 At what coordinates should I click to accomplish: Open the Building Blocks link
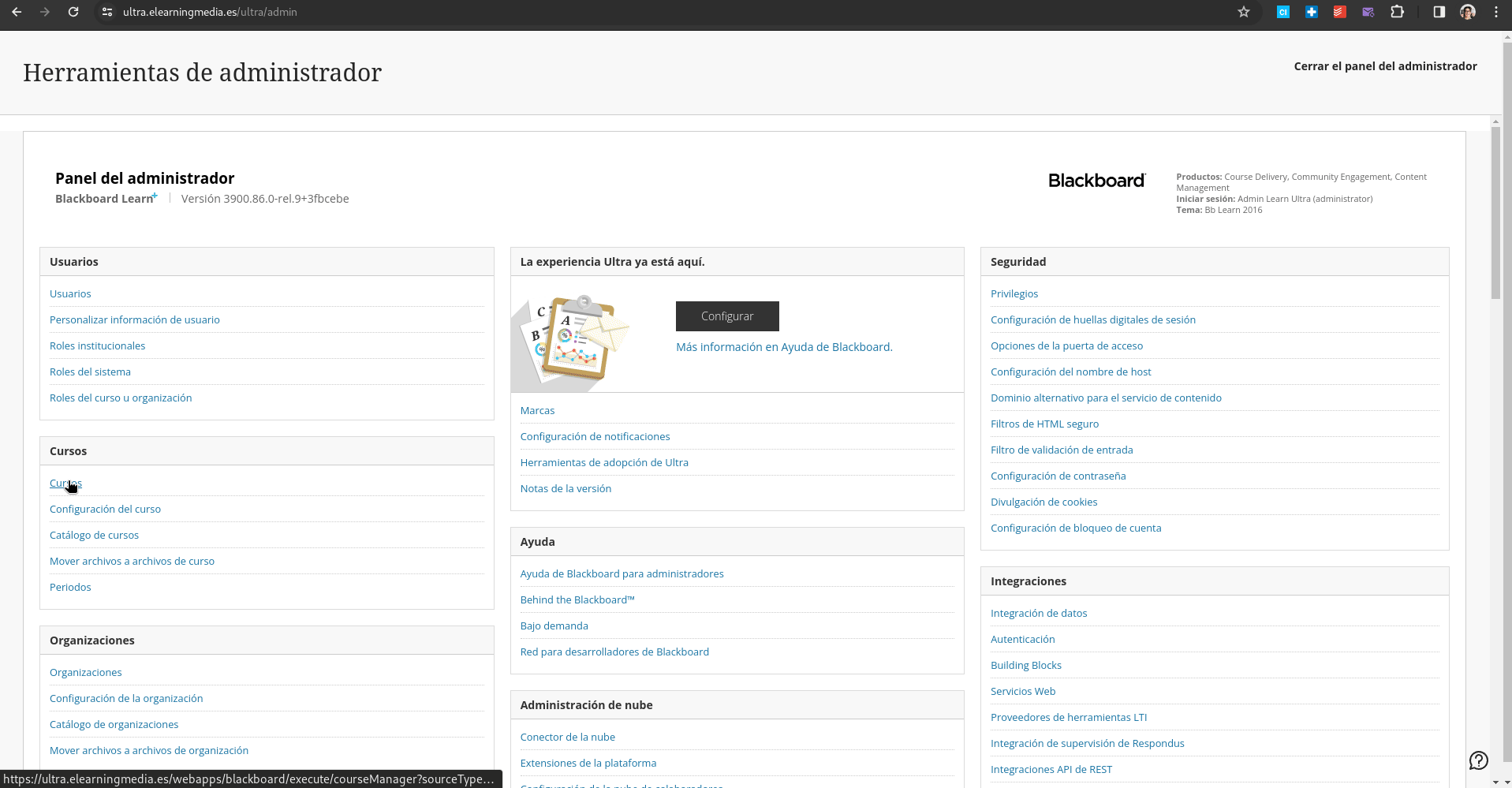(1025, 665)
